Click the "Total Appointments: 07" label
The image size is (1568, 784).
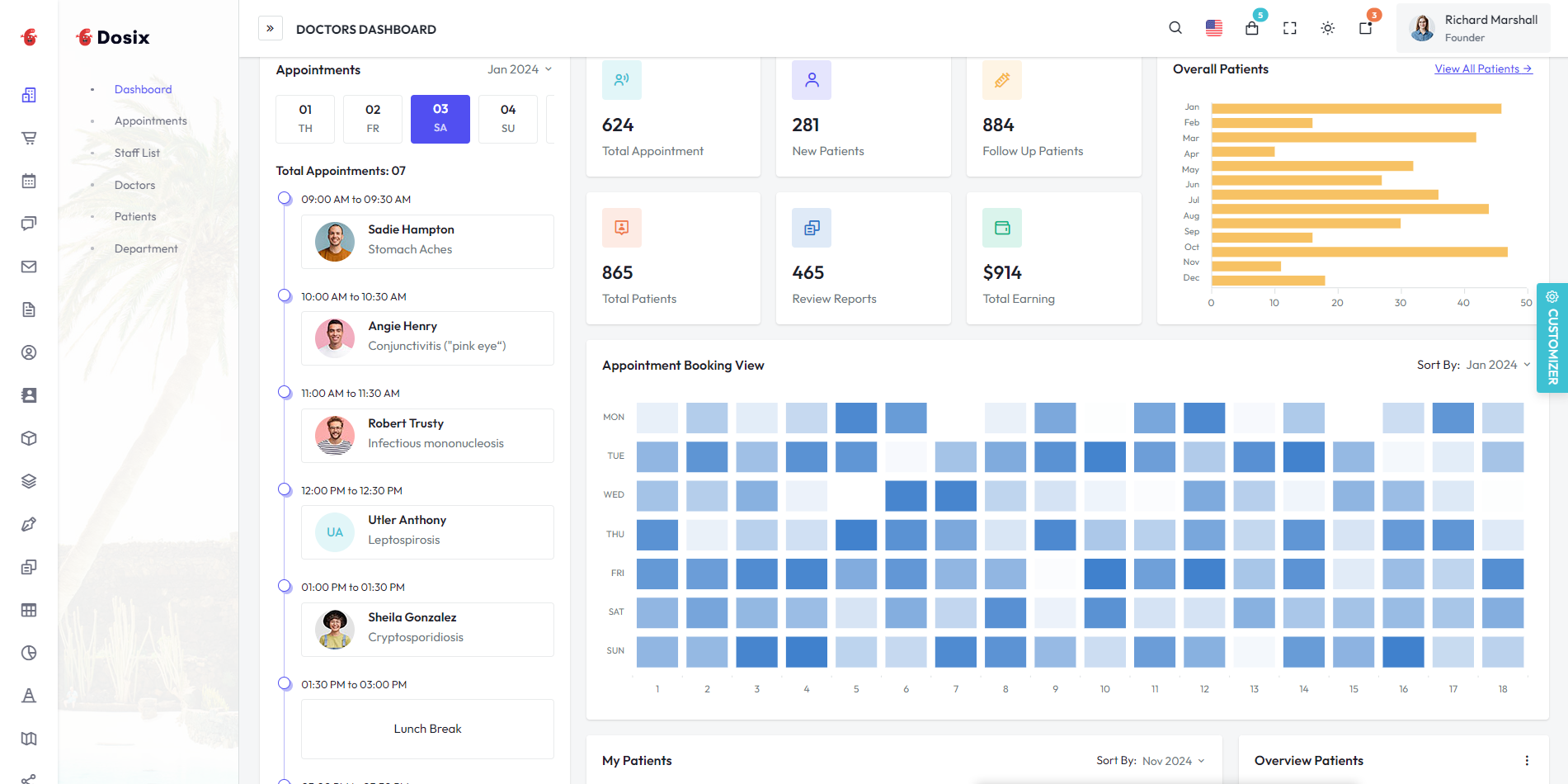tap(341, 171)
